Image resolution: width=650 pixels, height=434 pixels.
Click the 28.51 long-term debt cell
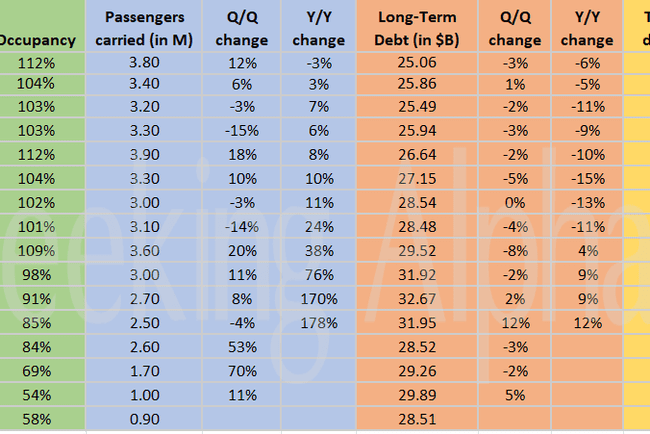point(415,417)
